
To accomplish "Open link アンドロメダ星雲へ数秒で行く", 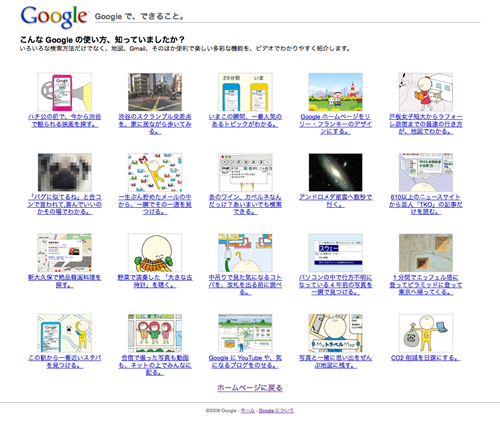I will [336, 201].
